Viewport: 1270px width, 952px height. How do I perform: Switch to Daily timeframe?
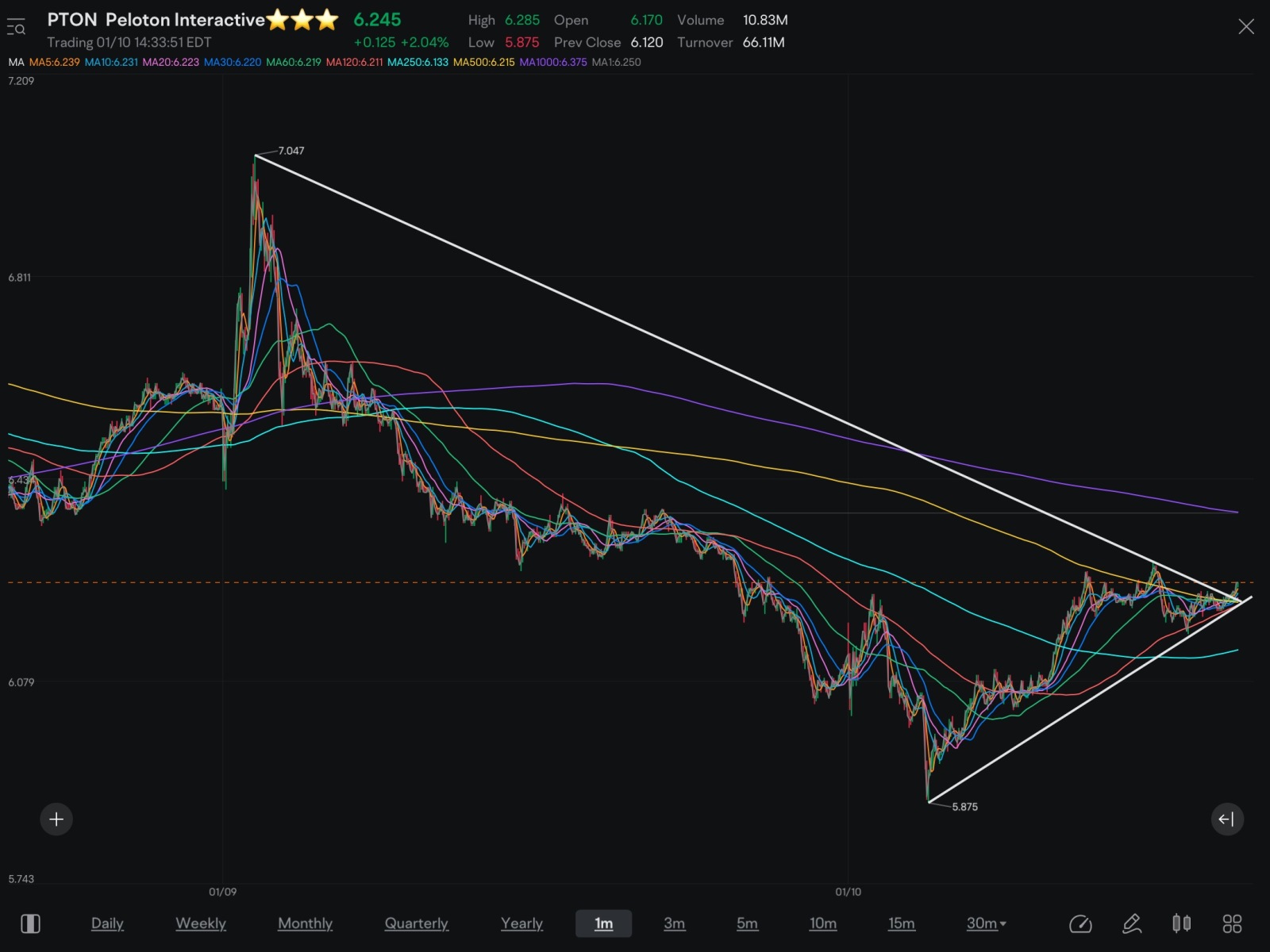pyautogui.click(x=107, y=923)
